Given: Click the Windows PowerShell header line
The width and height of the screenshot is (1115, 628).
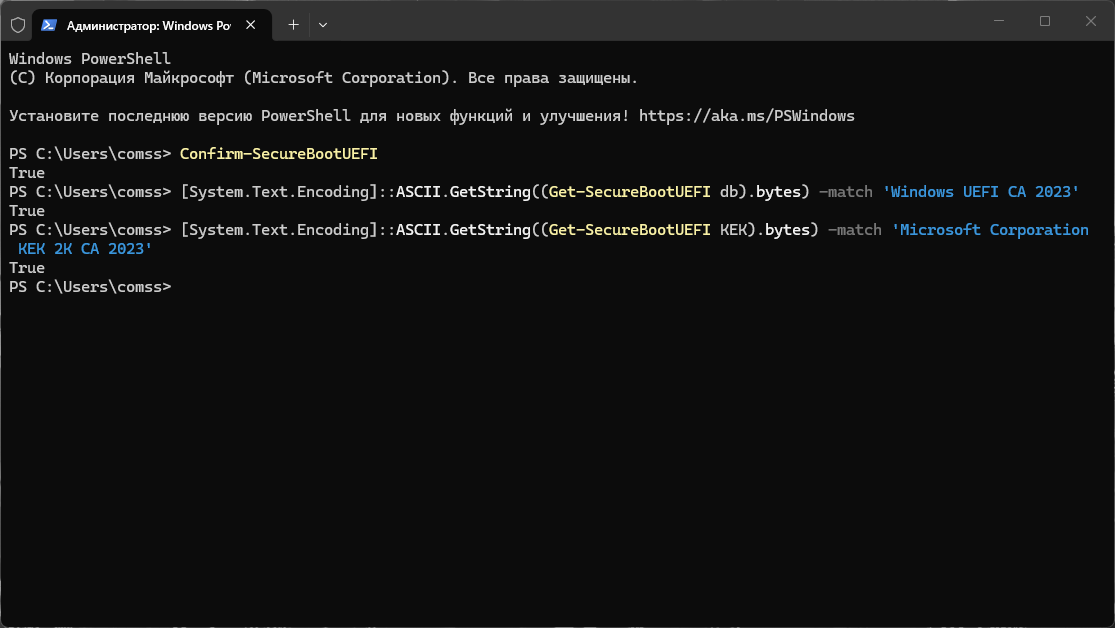Looking at the screenshot, I should (90, 59).
